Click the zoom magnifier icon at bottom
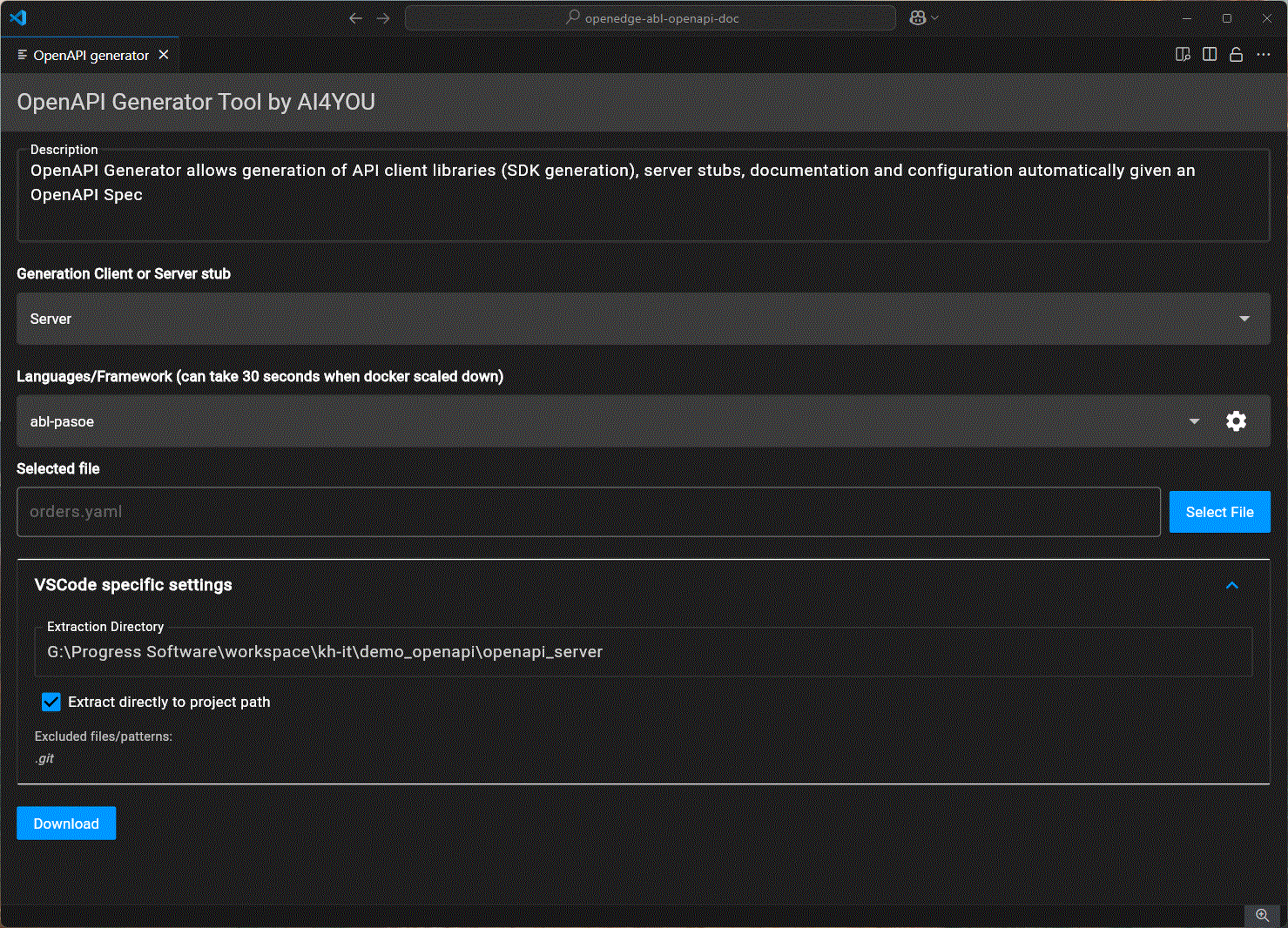This screenshot has width=1288, height=928. tap(1262, 915)
